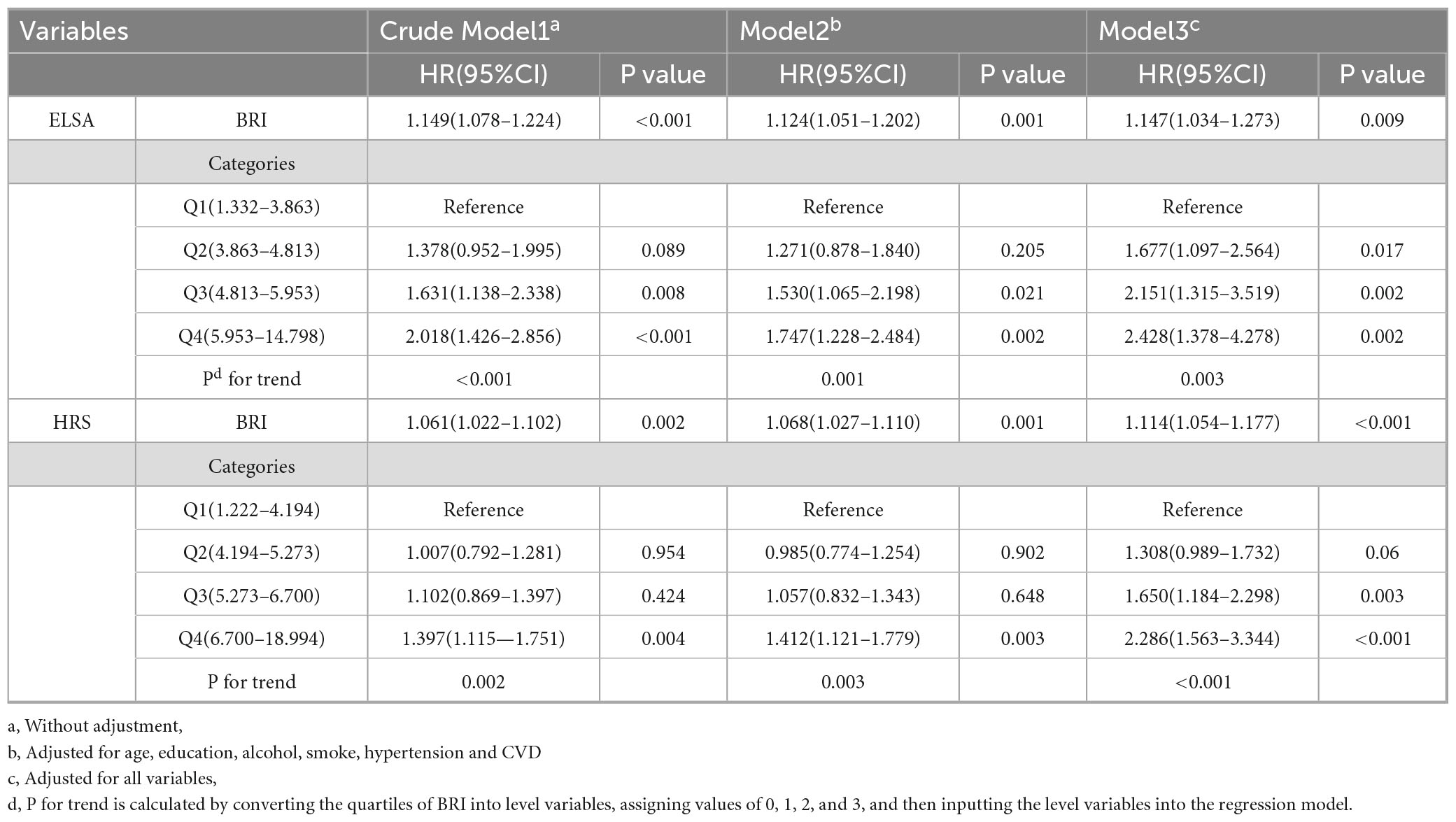The width and height of the screenshot is (1456, 822).
Task: Select the Model3 header cell
Action: pos(1148,31)
